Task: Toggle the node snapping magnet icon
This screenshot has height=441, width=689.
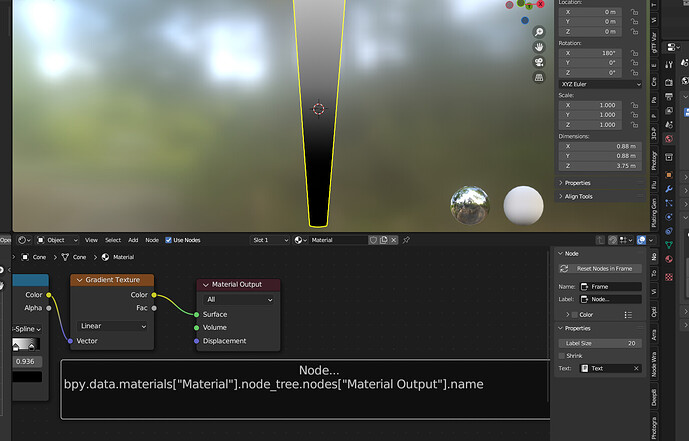Action: (x=613, y=240)
